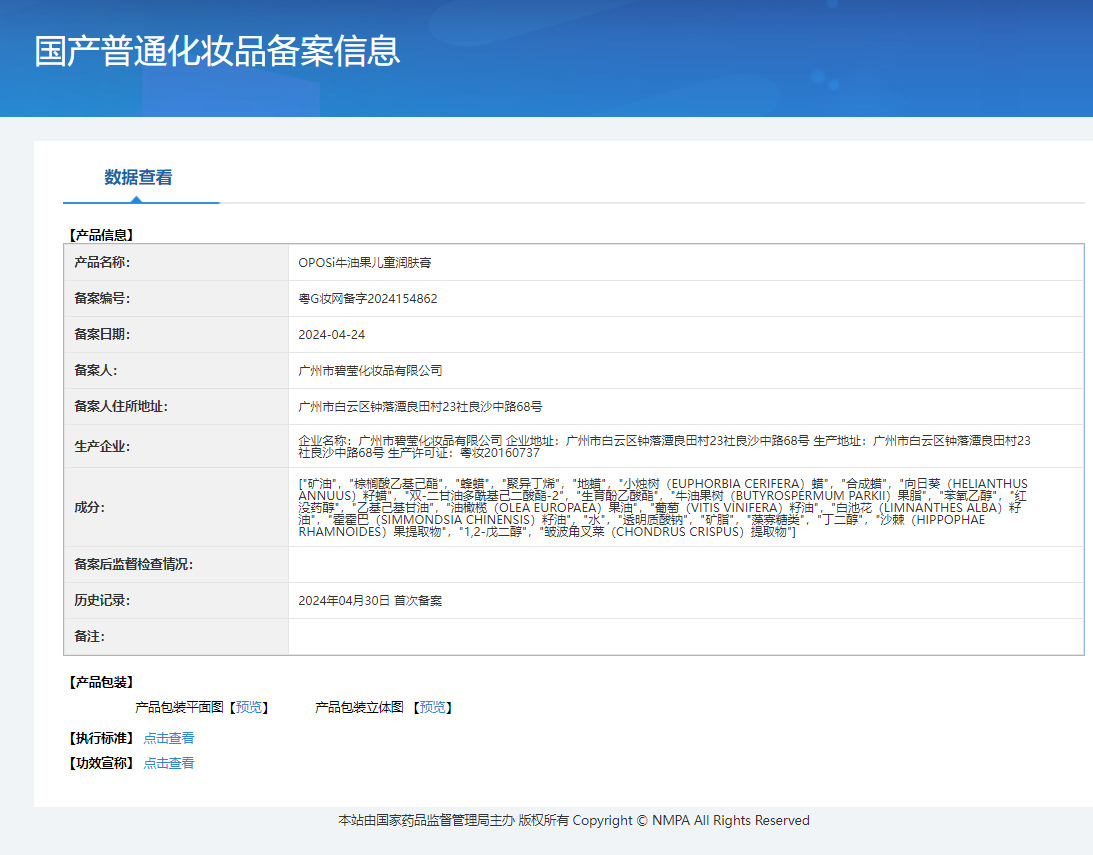The width and height of the screenshot is (1093, 855).
Task: Click the 备案人住所地址 address value
Action: 420,406
